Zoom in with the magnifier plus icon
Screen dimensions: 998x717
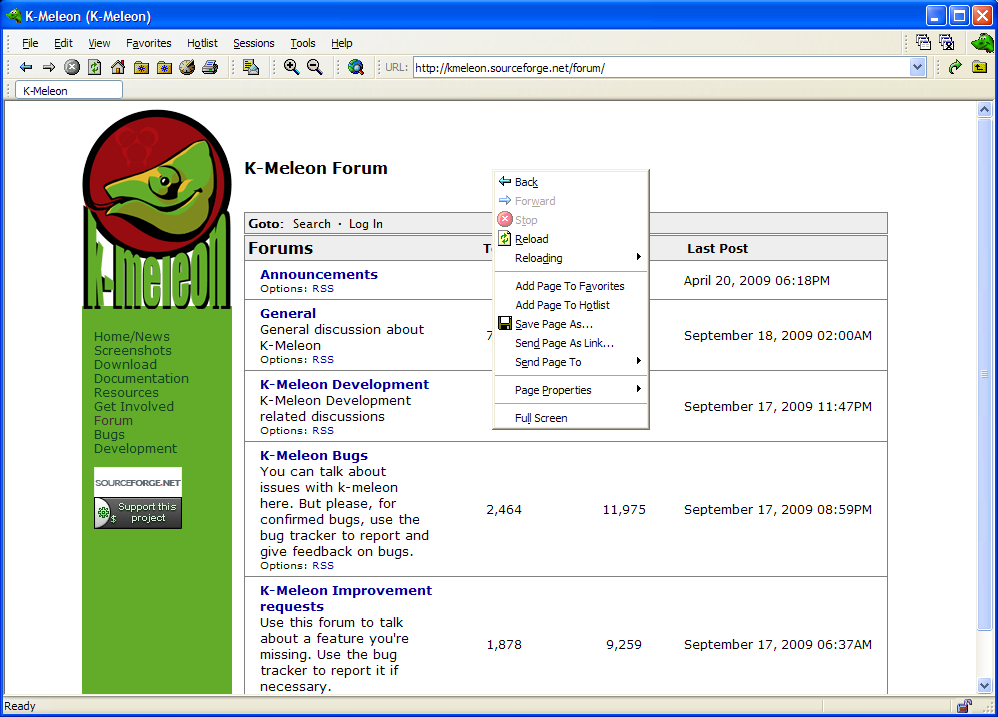pyautogui.click(x=291, y=67)
